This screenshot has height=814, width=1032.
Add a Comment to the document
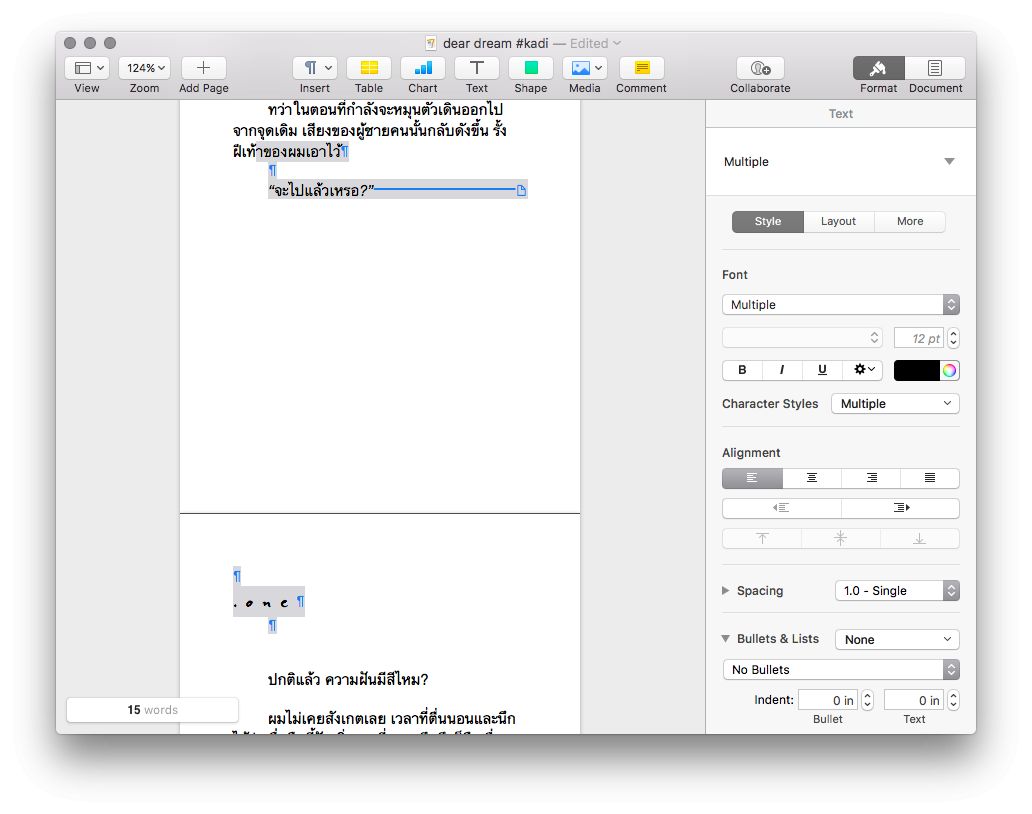[641, 68]
